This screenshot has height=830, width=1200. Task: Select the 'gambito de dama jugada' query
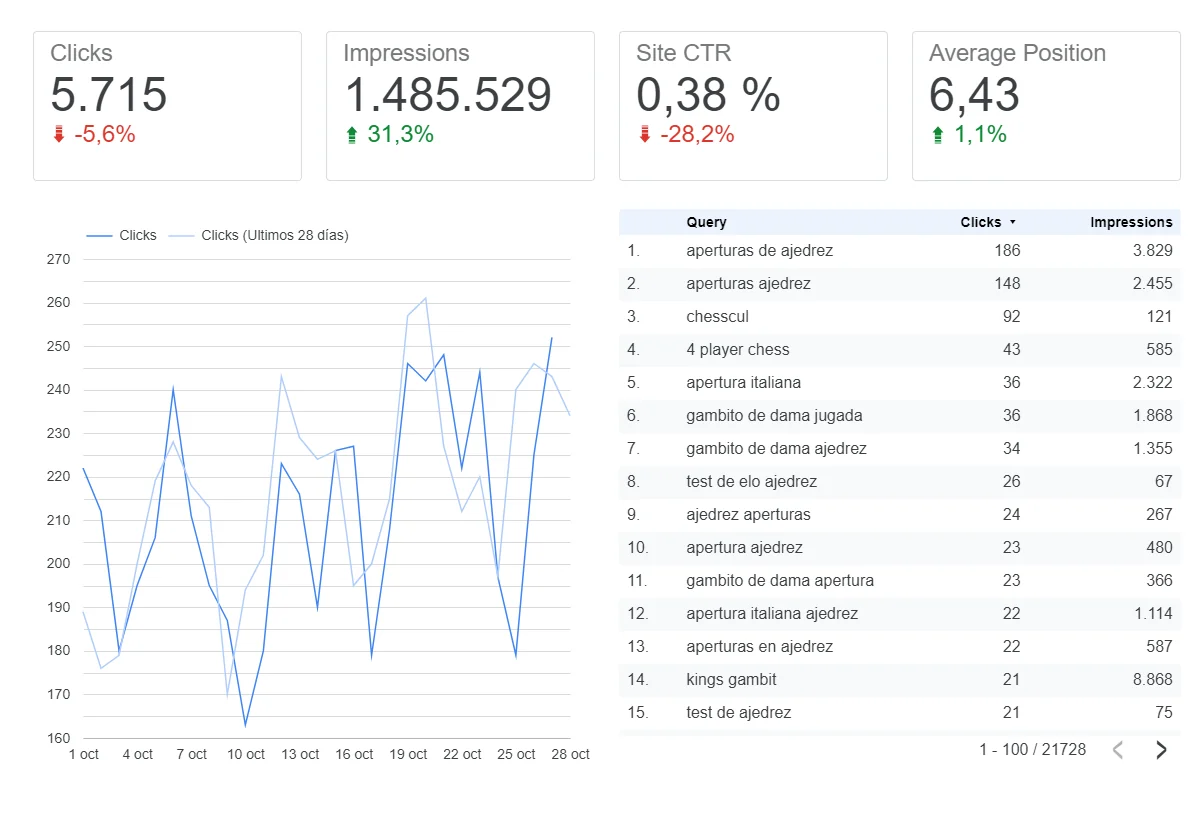(x=774, y=416)
